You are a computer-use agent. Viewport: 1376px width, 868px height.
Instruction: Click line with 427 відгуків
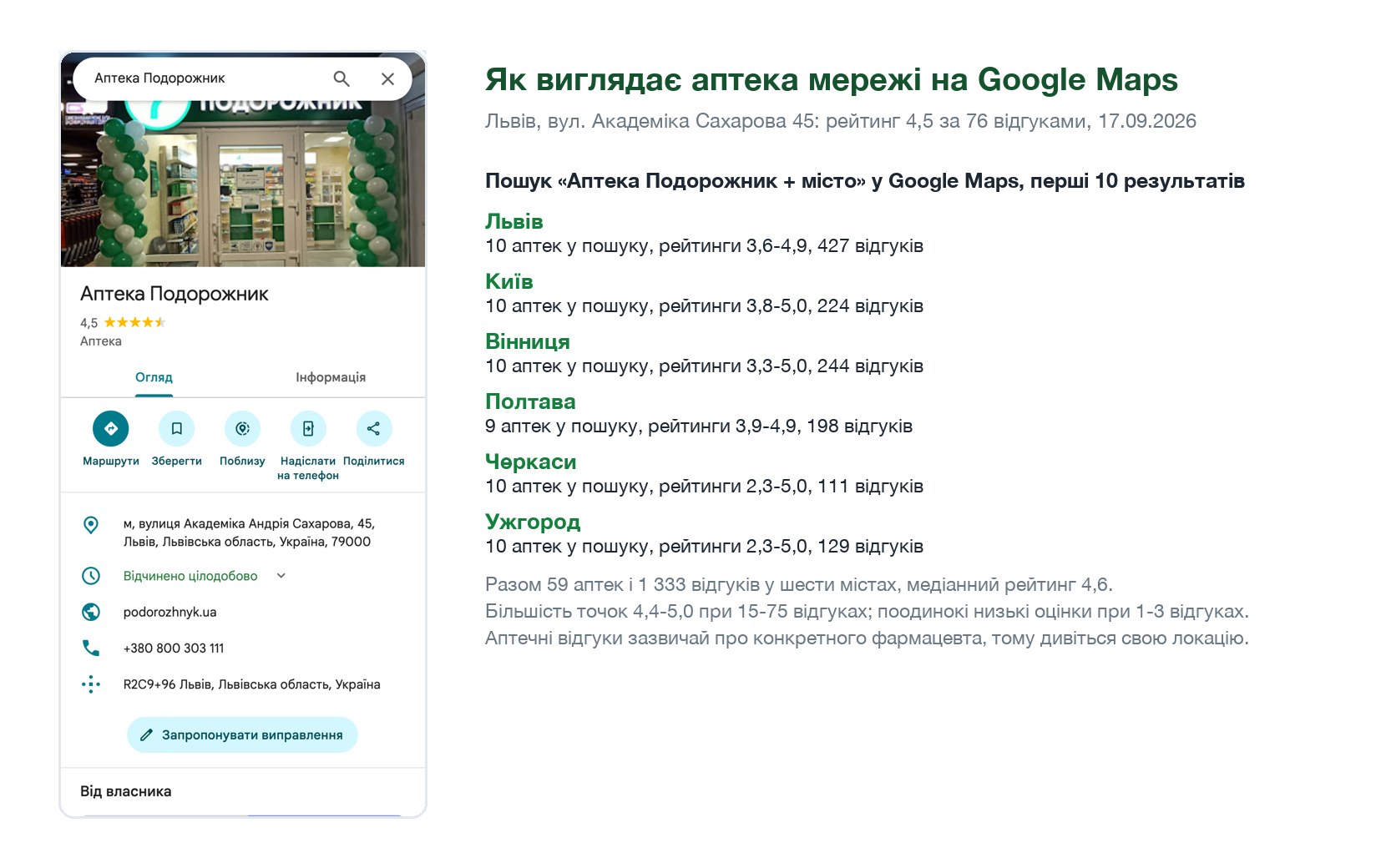pos(705,246)
